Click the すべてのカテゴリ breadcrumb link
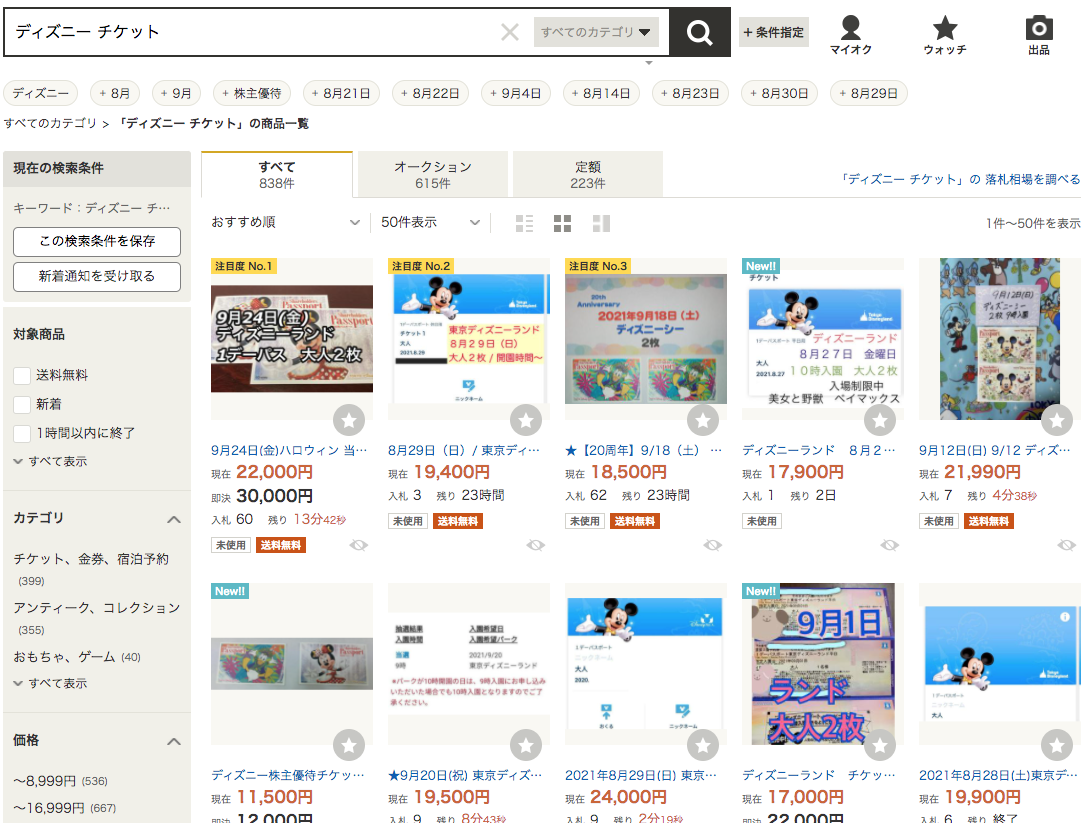 click(51, 123)
